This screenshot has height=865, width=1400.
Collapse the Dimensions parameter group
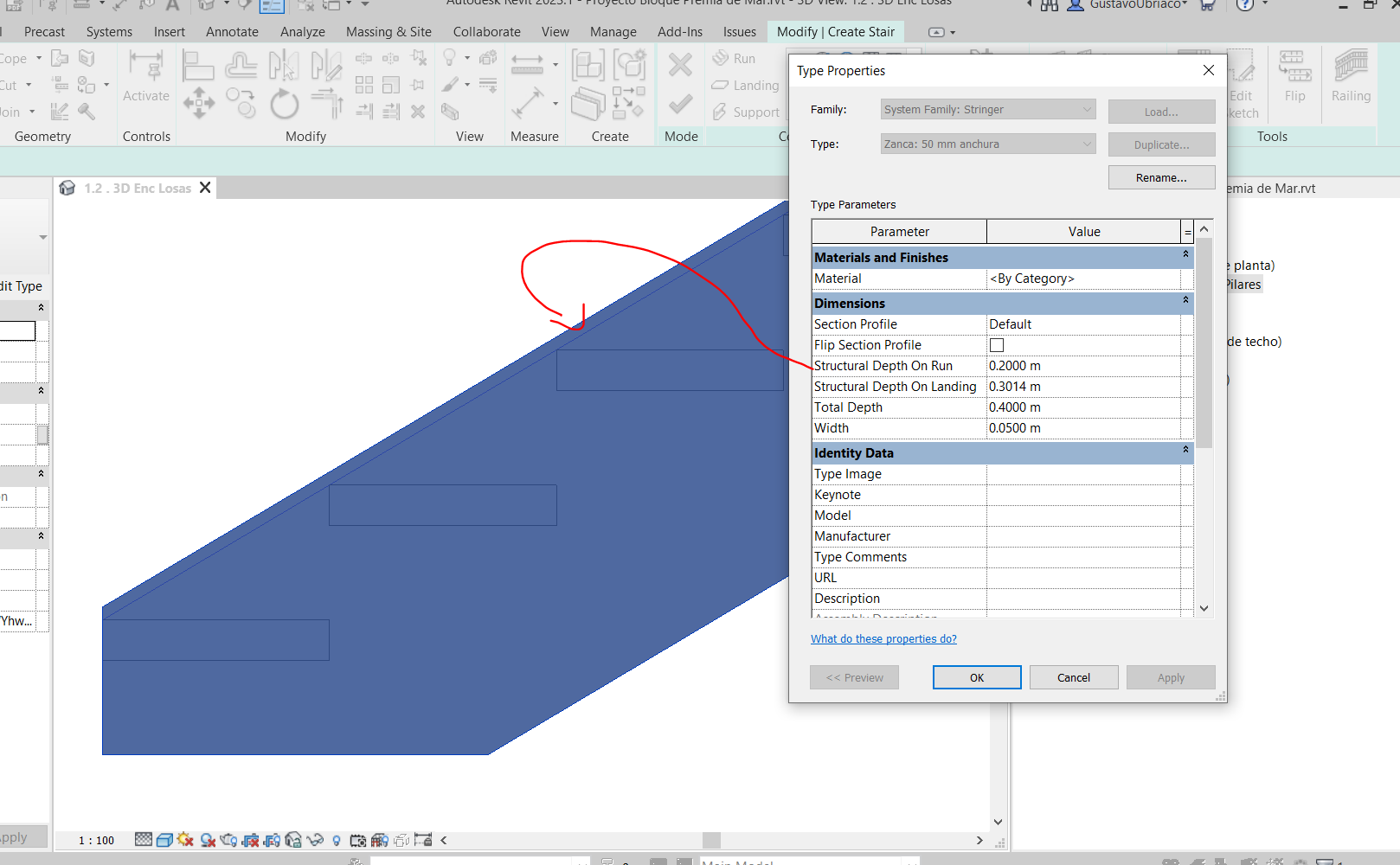1185,300
